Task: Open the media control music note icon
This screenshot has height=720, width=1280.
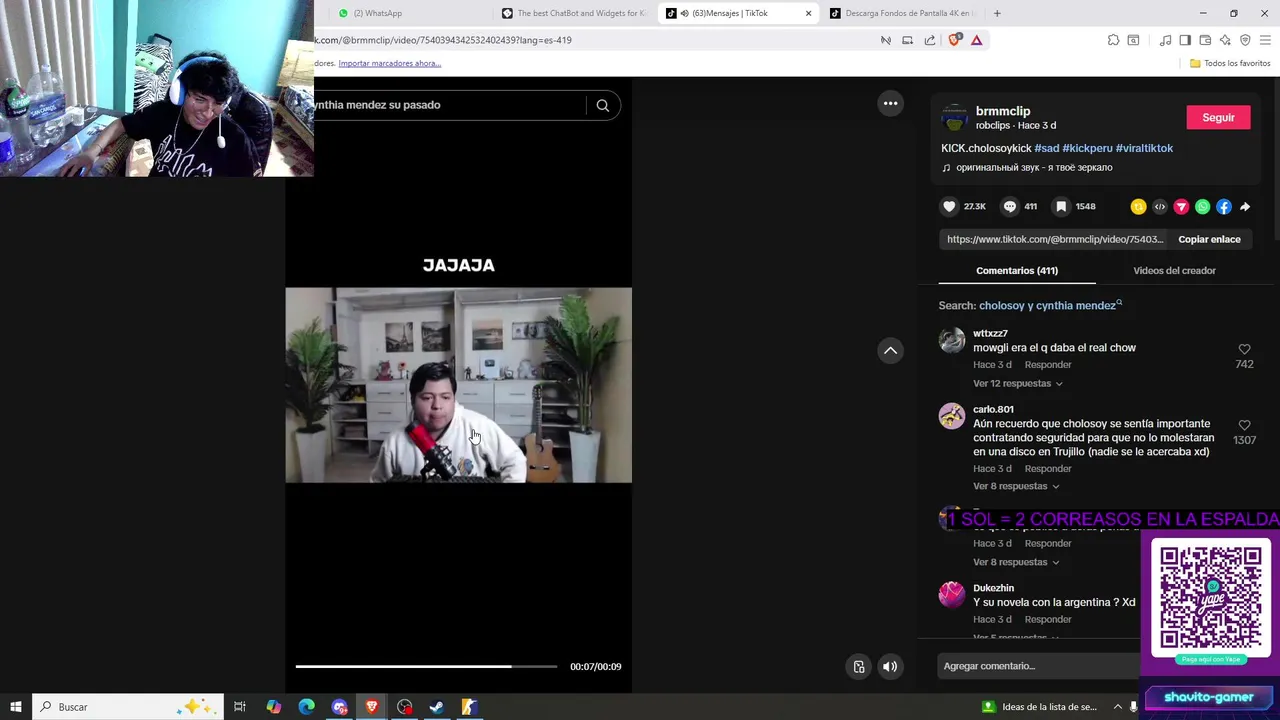Action: [1165, 40]
